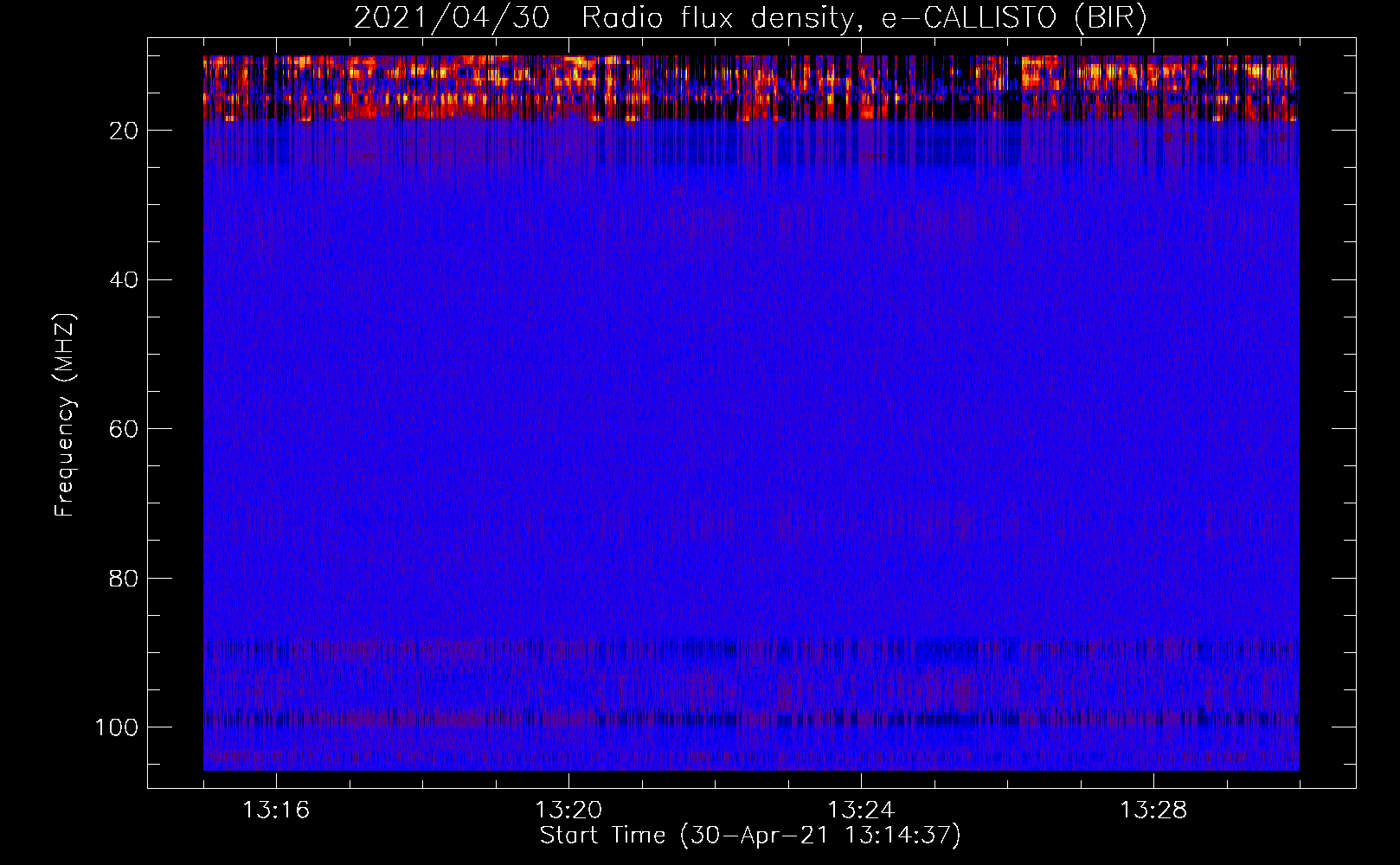Click the 20 frequency tick label
The width and height of the screenshot is (1400, 865).
click(125, 131)
